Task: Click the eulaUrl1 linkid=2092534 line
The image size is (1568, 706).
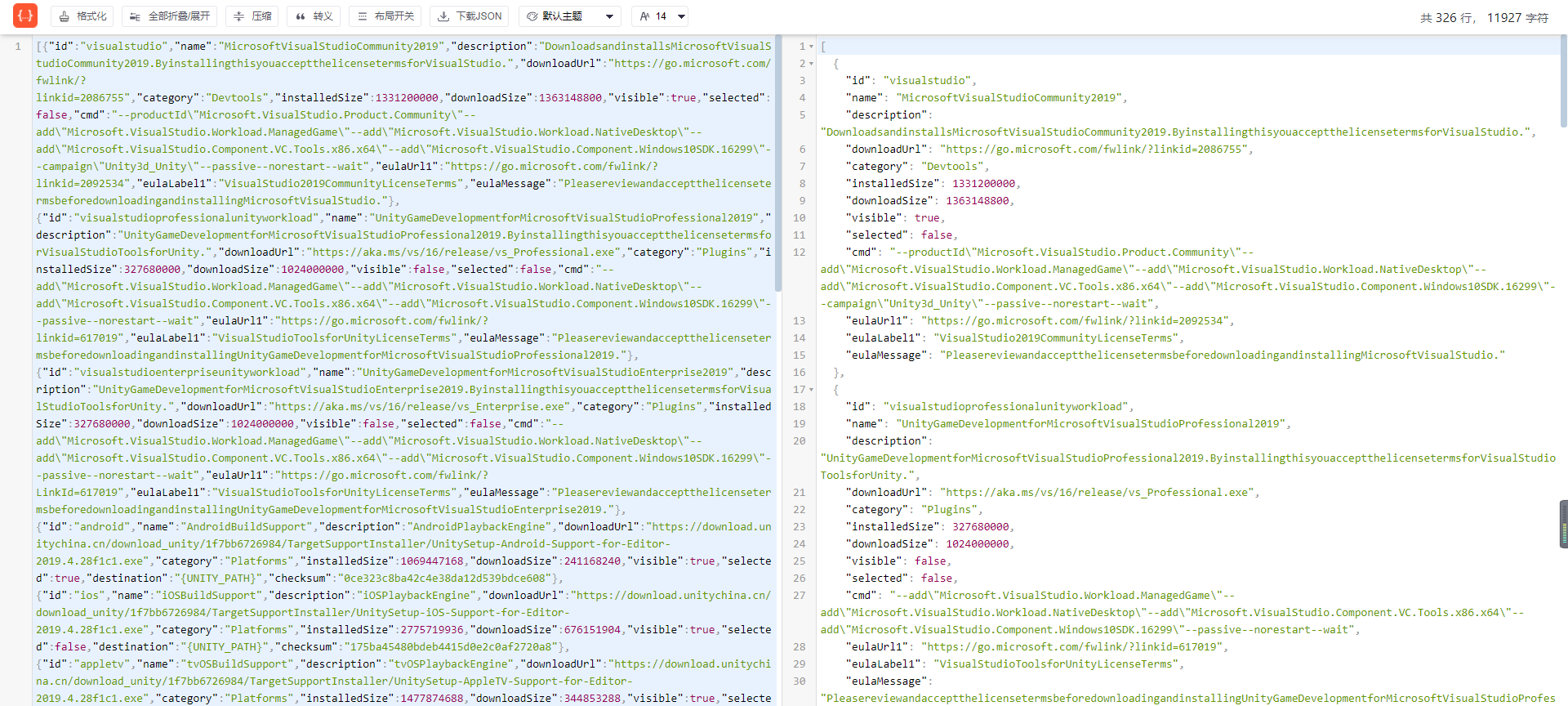Action: 1040,320
